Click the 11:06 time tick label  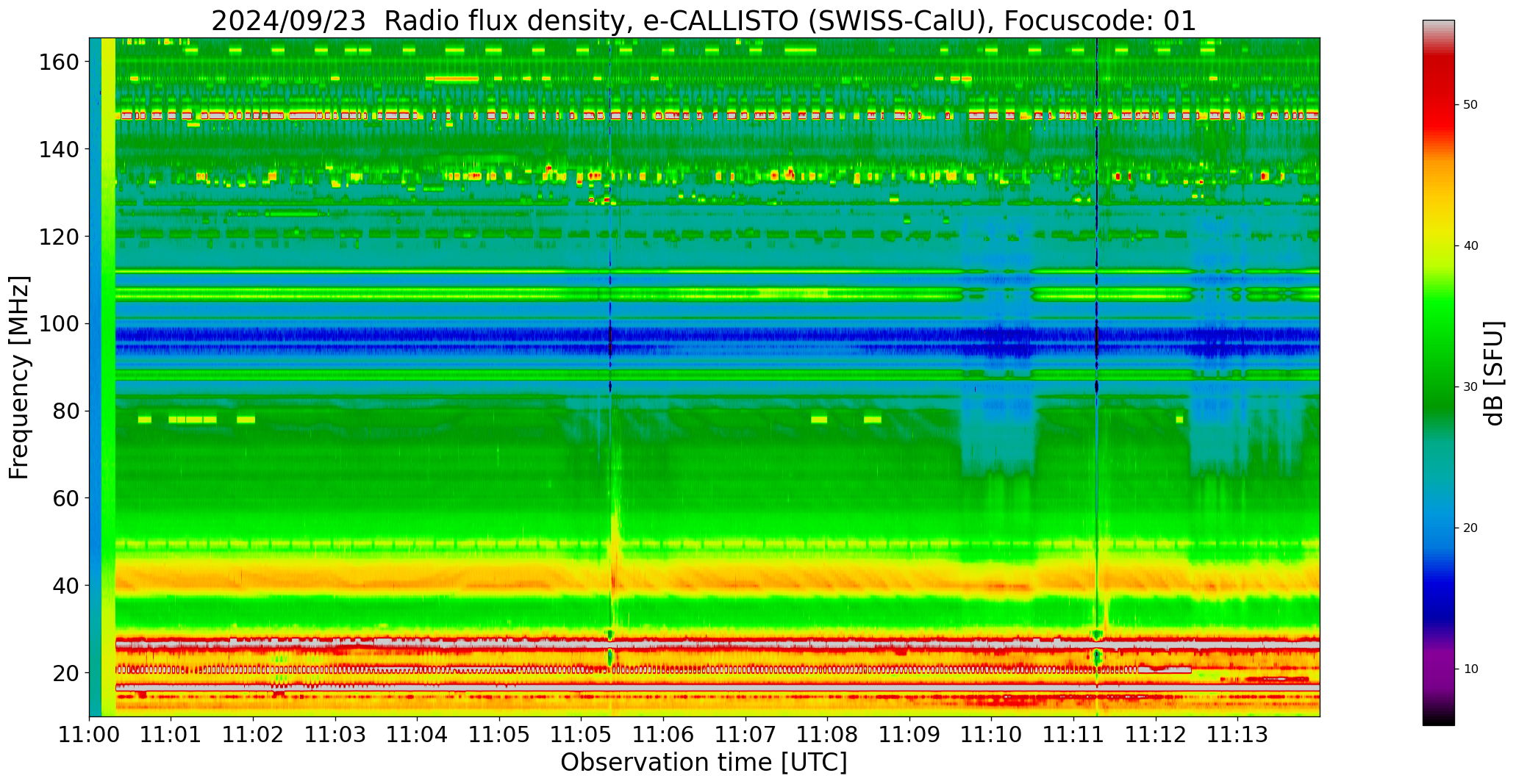pos(664,735)
